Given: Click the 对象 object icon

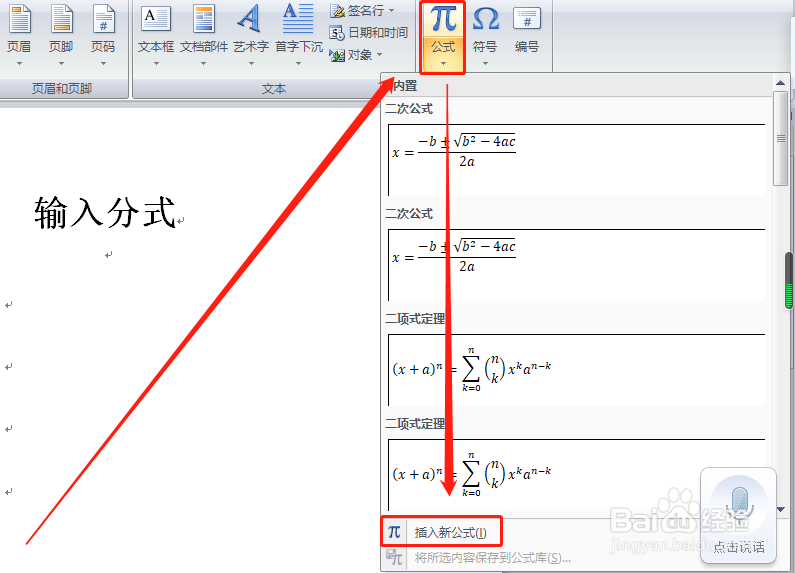Looking at the screenshot, I should pyautogui.click(x=337, y=55).
